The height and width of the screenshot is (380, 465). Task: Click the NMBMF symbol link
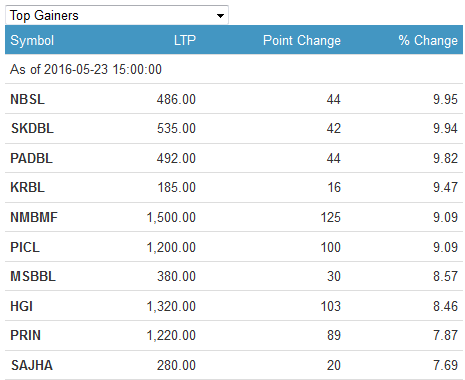(34, 217)
